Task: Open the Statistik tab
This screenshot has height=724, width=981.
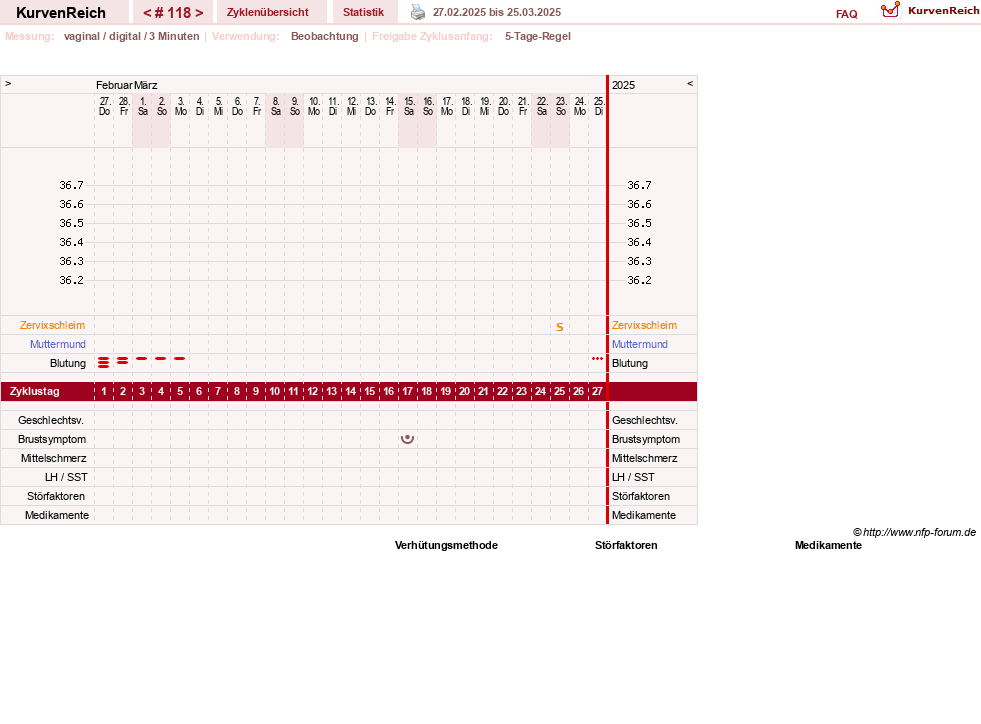Action: (x=363, y=12)
